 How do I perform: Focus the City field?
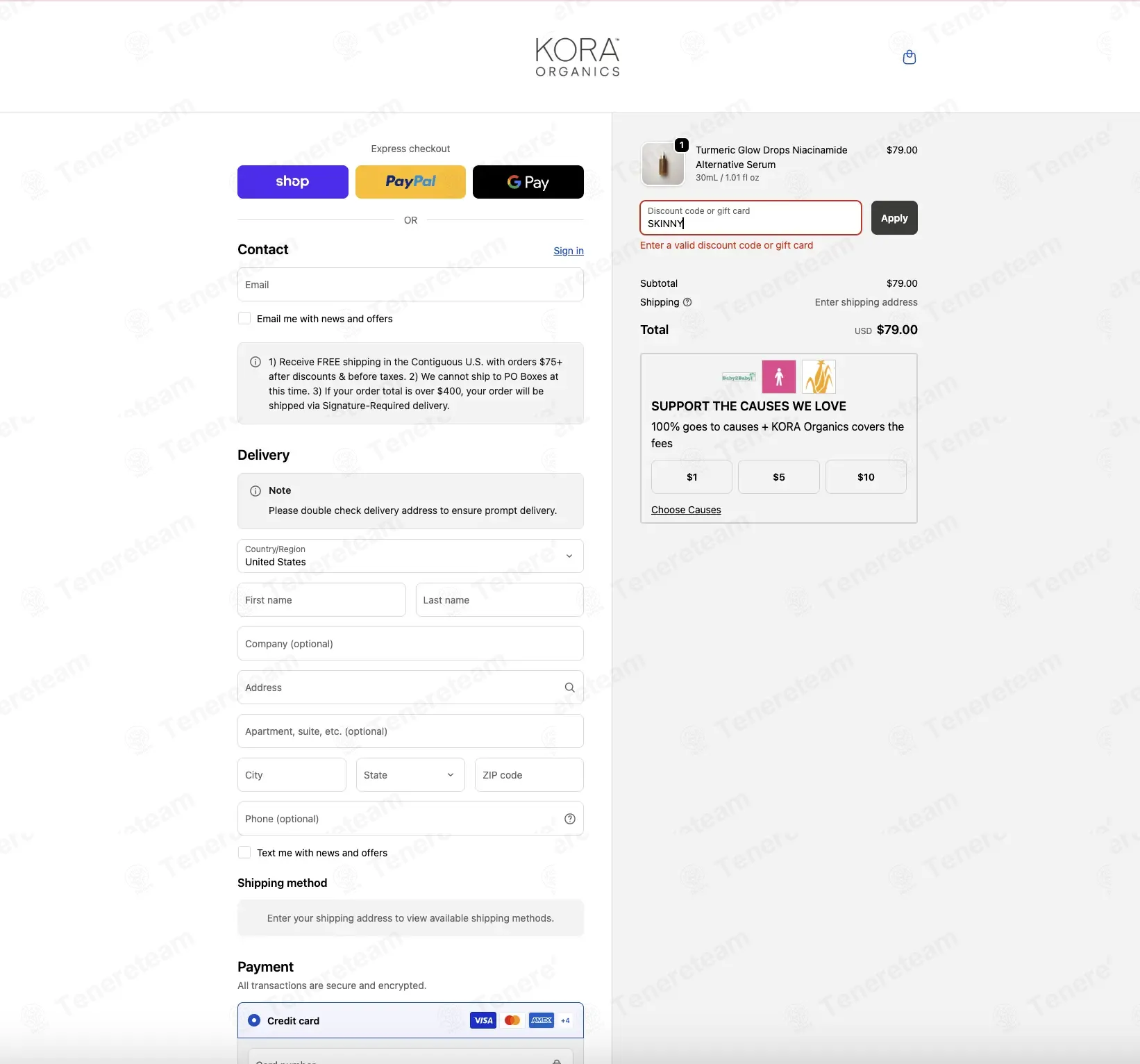(x=292, y=774)
